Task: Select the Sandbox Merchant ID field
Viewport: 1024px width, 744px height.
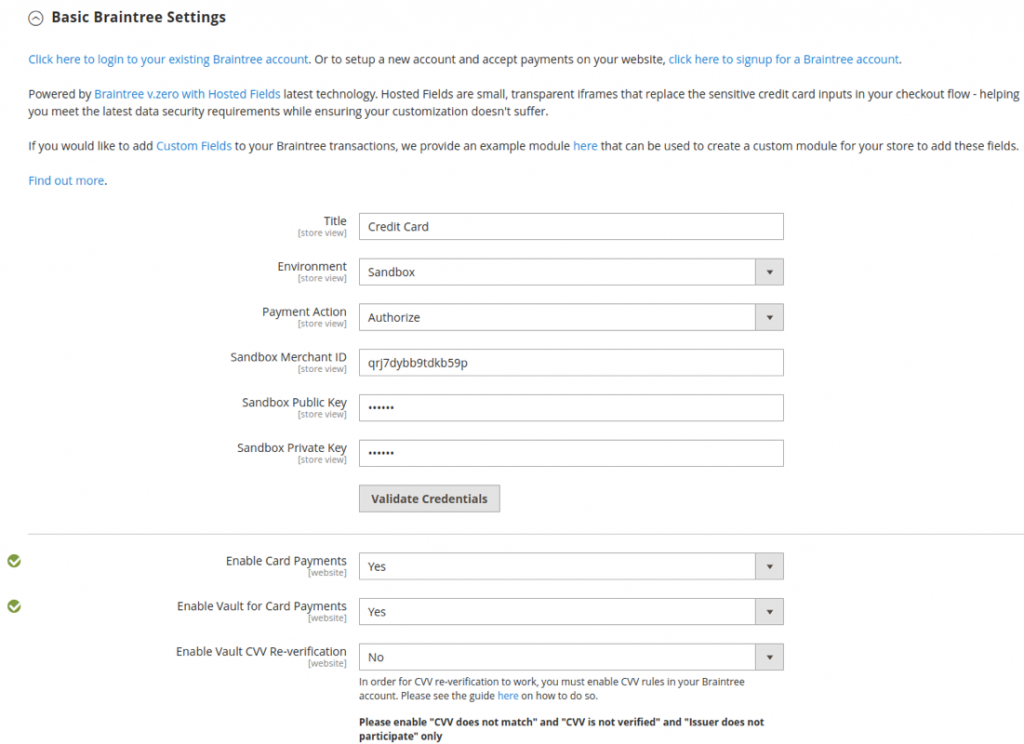Action: click(570, 362)
